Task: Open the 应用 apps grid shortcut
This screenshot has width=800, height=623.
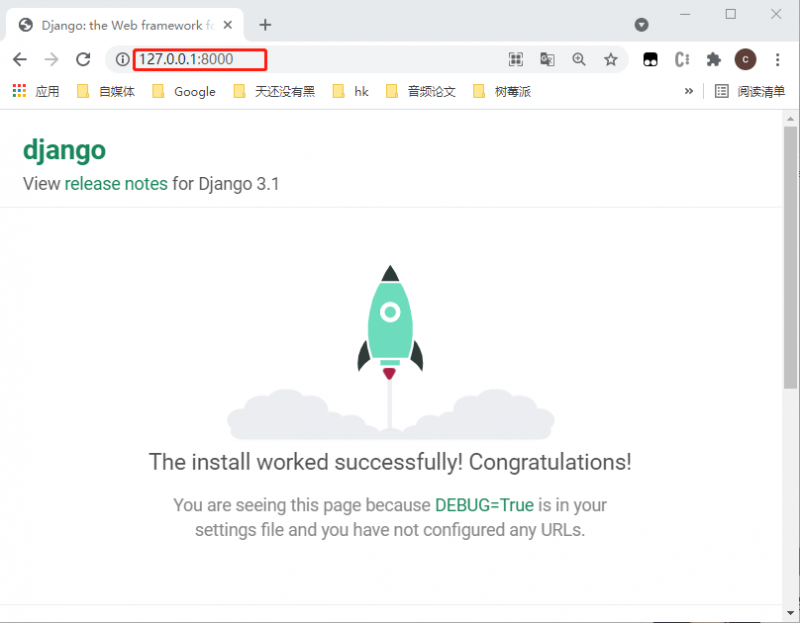Action: (36, 91)
